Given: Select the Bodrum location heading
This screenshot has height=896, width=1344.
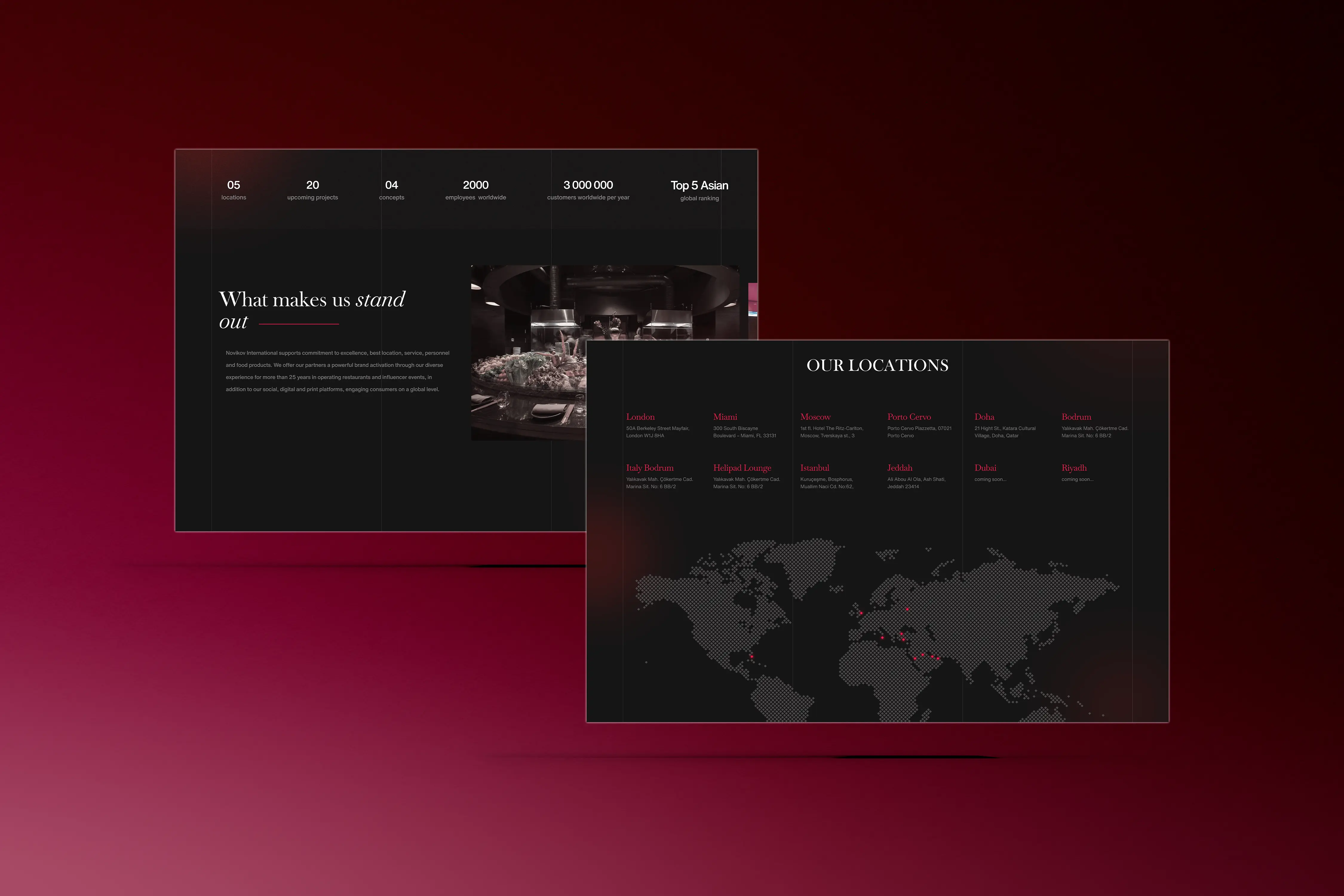Looking at the screenshot, I should tap(1076, 417).
